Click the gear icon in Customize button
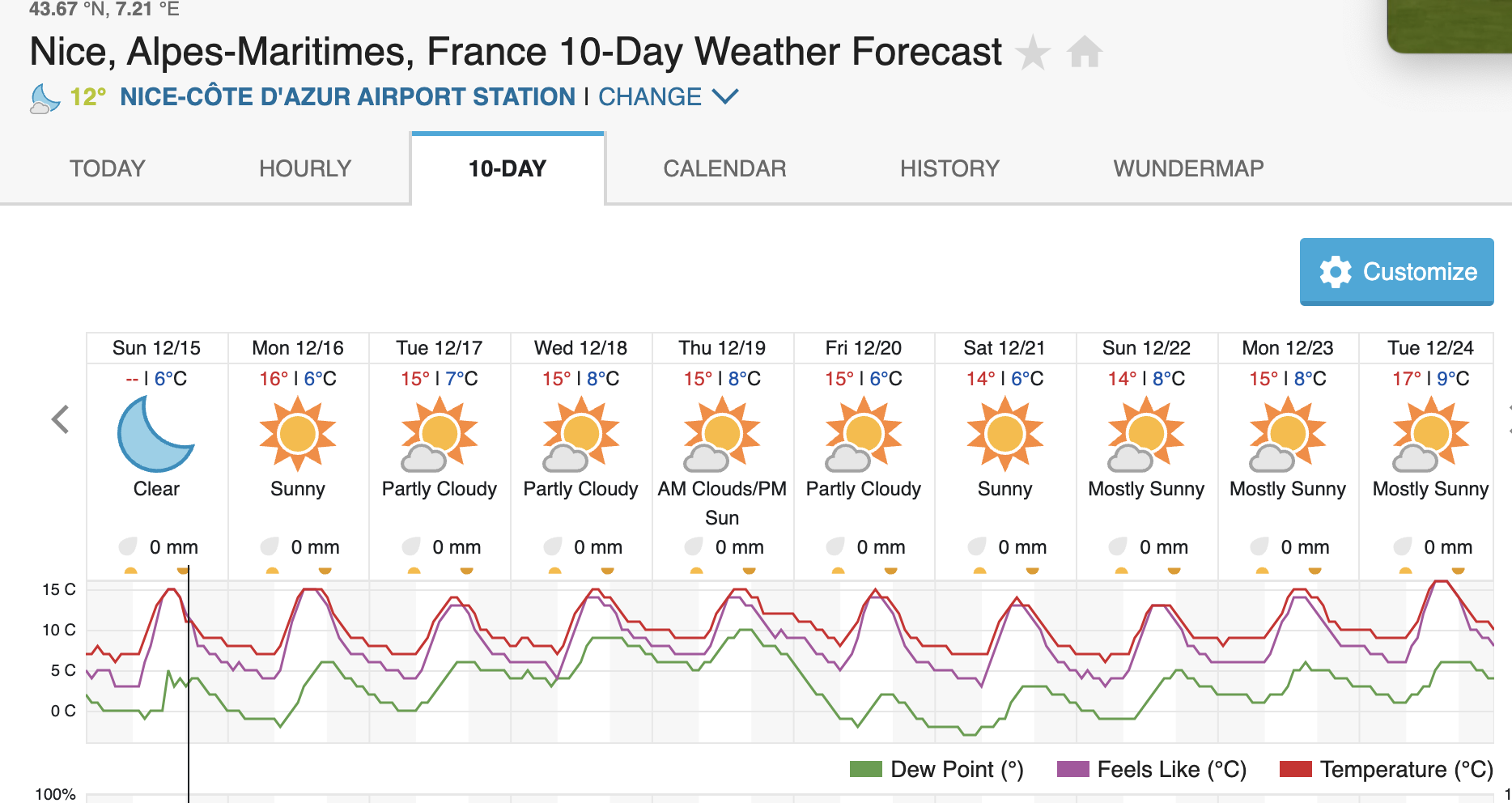The width and height of the screenshot is (1512, 803). click(1336, 272)
